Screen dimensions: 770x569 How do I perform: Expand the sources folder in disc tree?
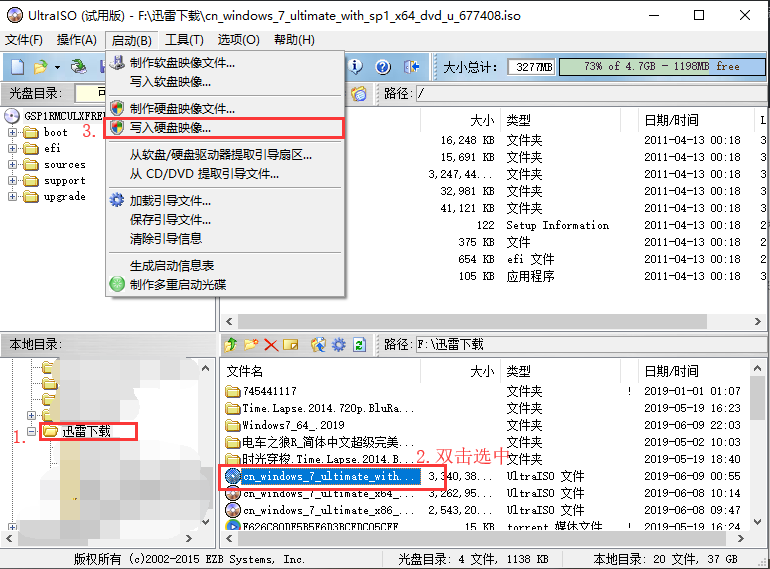pos(12,164)
